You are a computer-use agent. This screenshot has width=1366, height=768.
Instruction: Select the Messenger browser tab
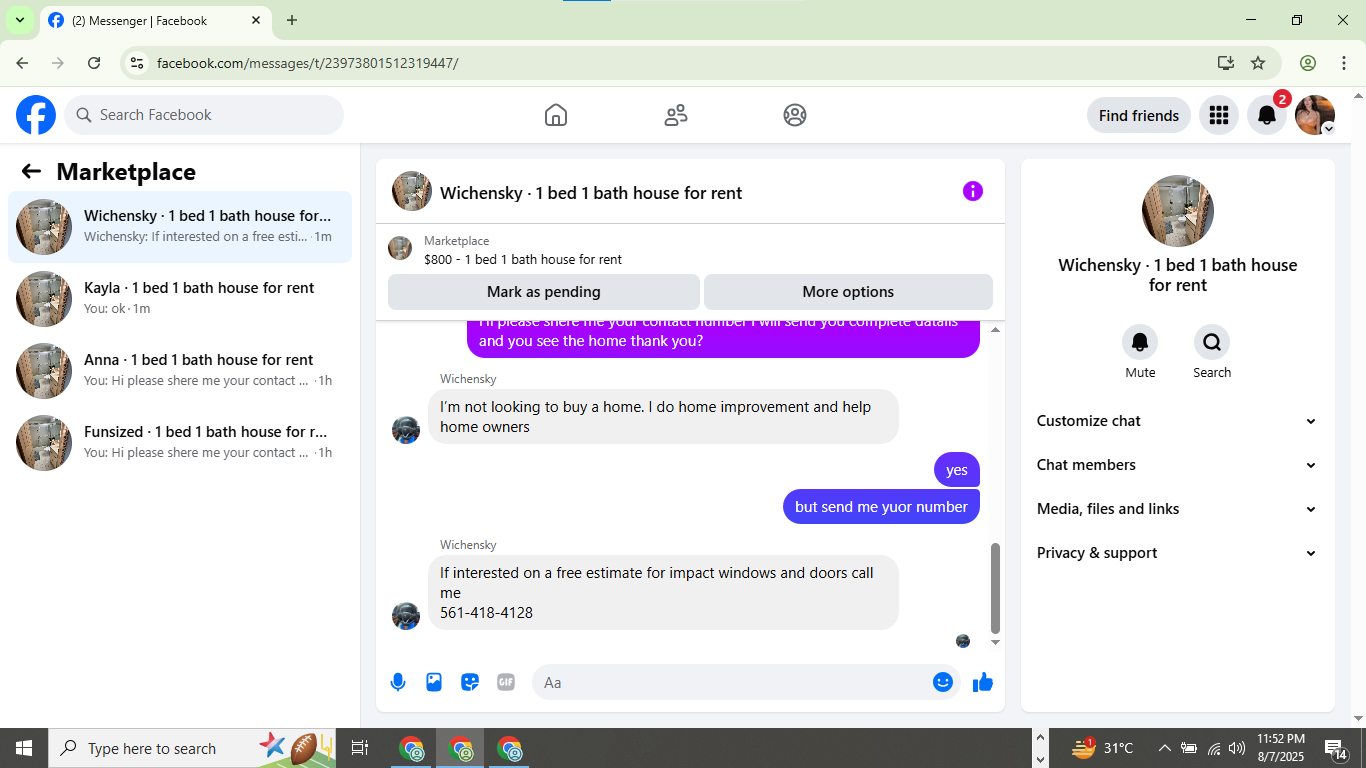[x=155, y=21]
